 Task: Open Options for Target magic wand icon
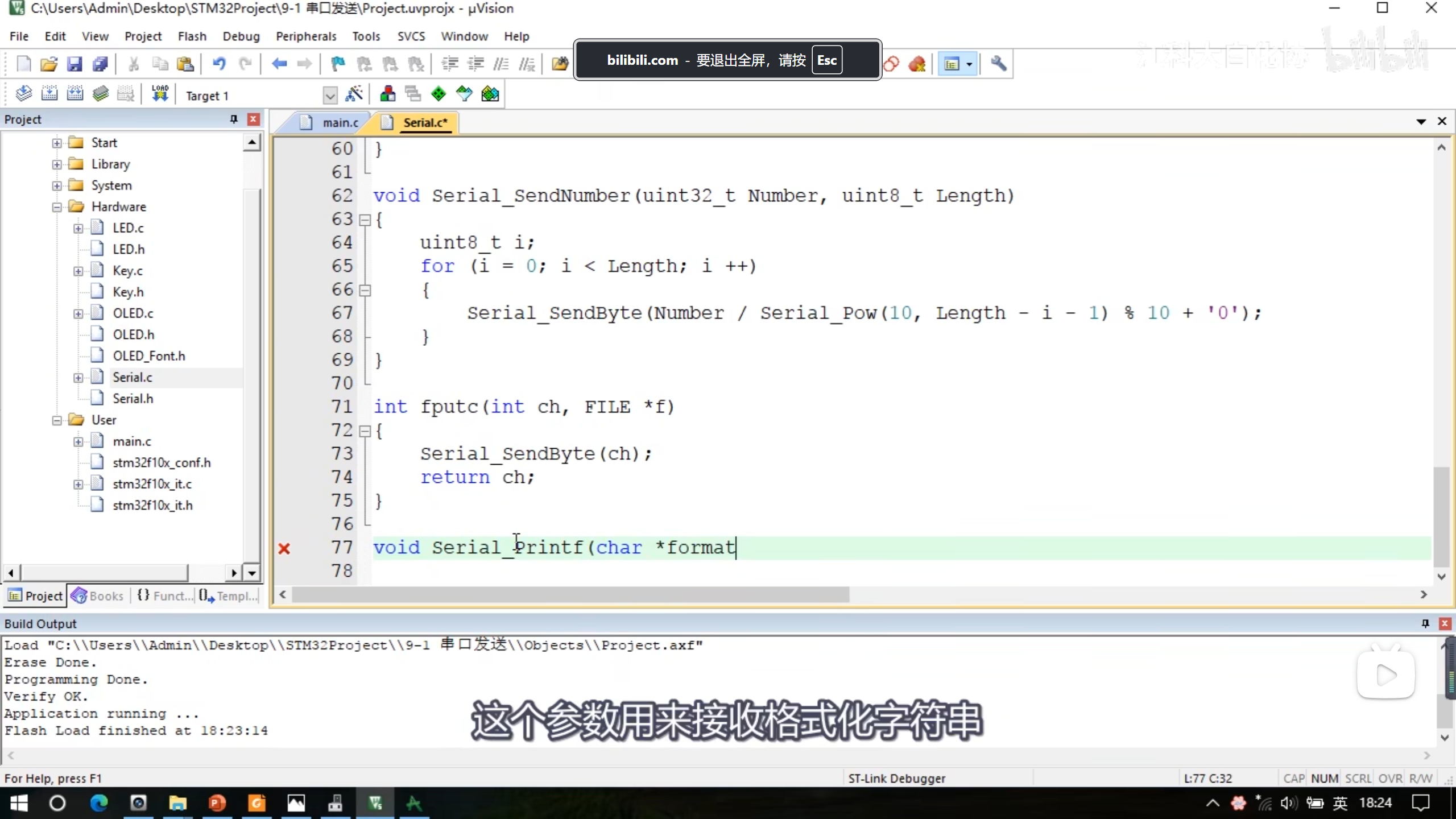coord(354,94)
